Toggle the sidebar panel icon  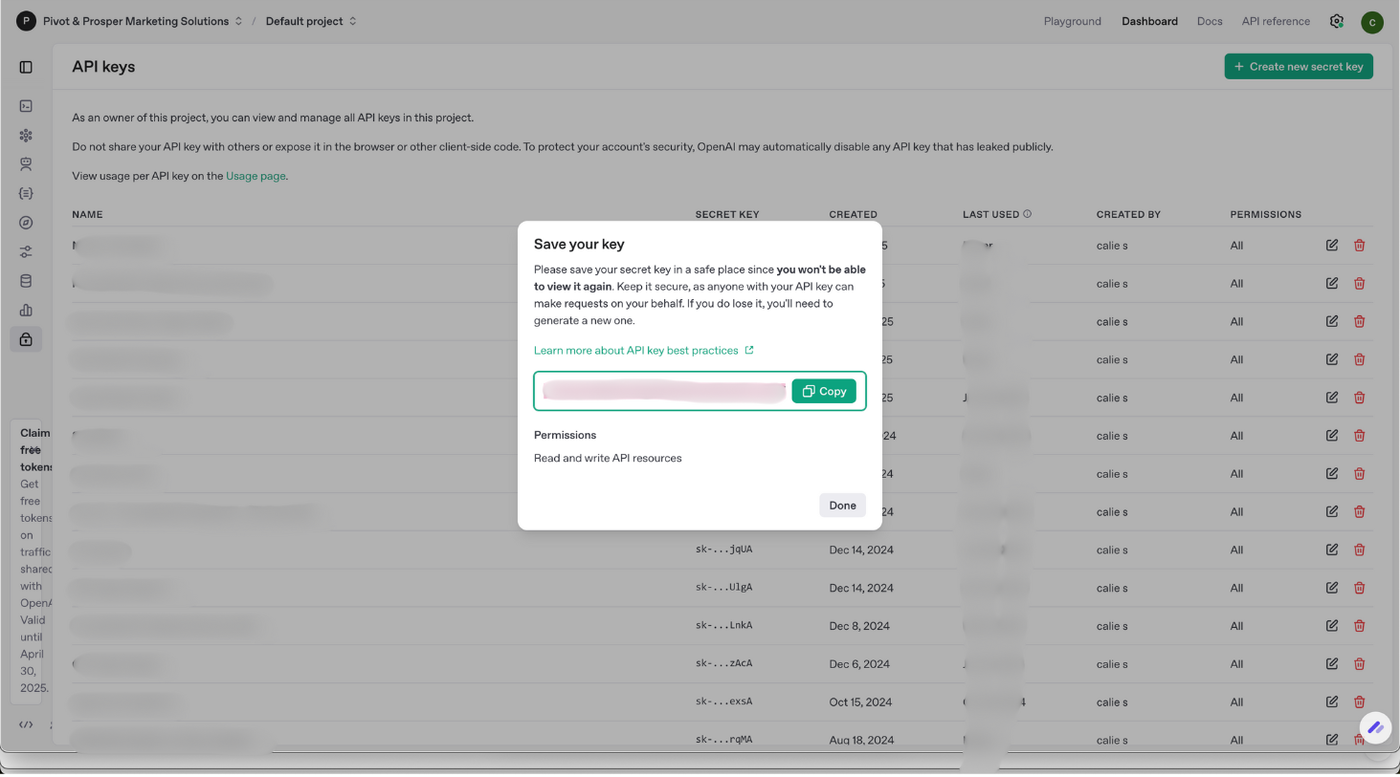click(26, 67)
